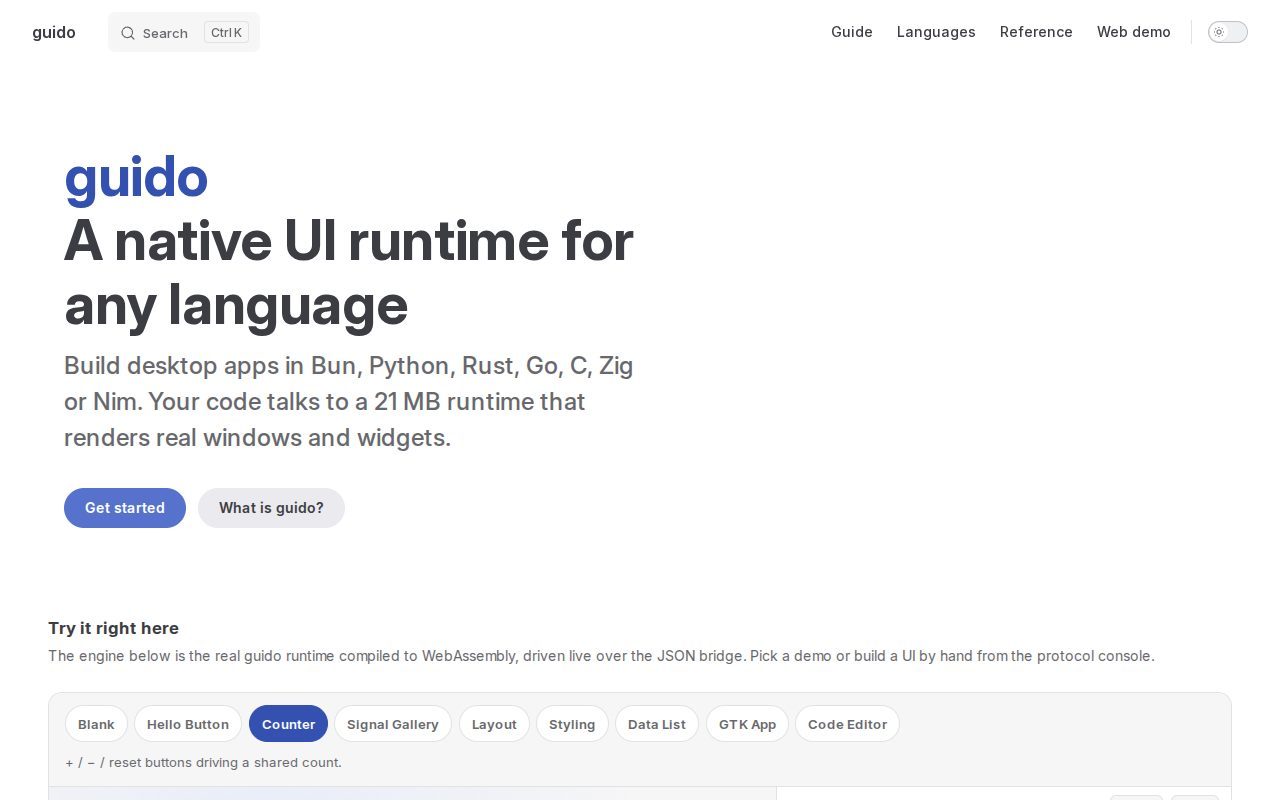Click the Get started button
The width and height of the screenshot is (1280, 800).
tap(125, 508)
